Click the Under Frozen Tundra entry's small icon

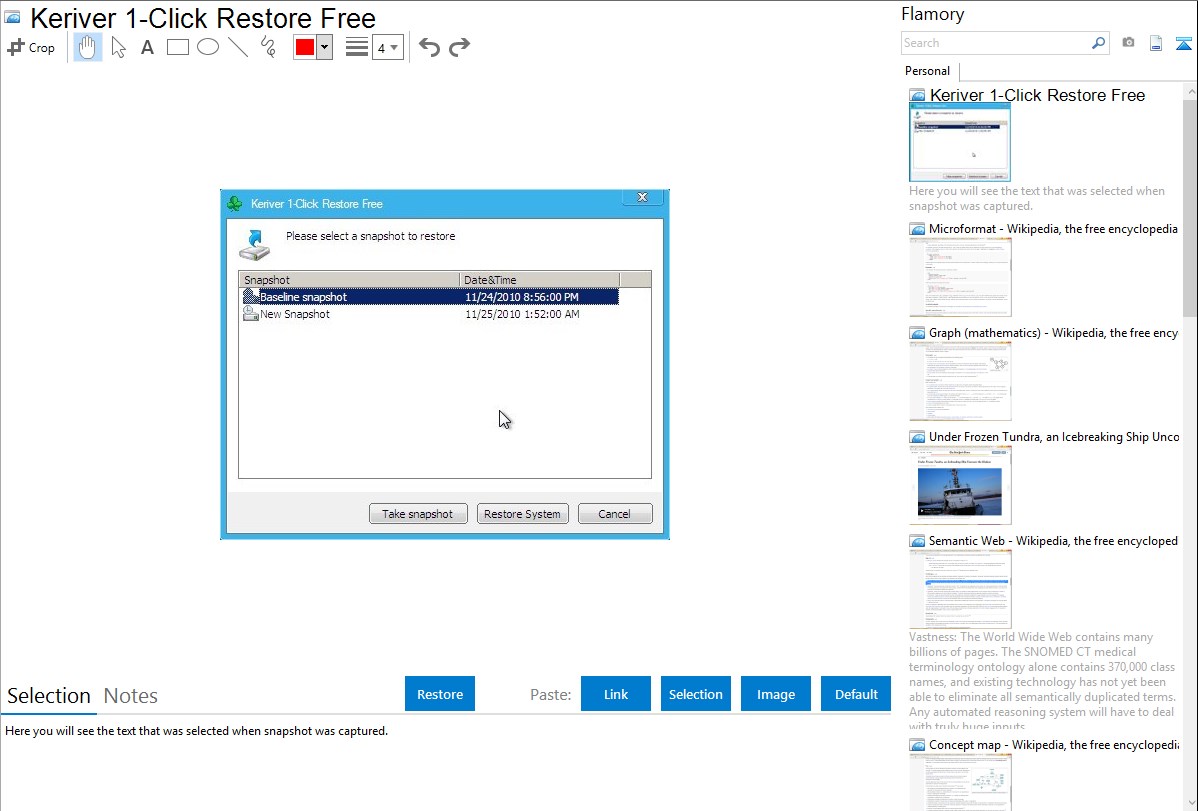918,437
